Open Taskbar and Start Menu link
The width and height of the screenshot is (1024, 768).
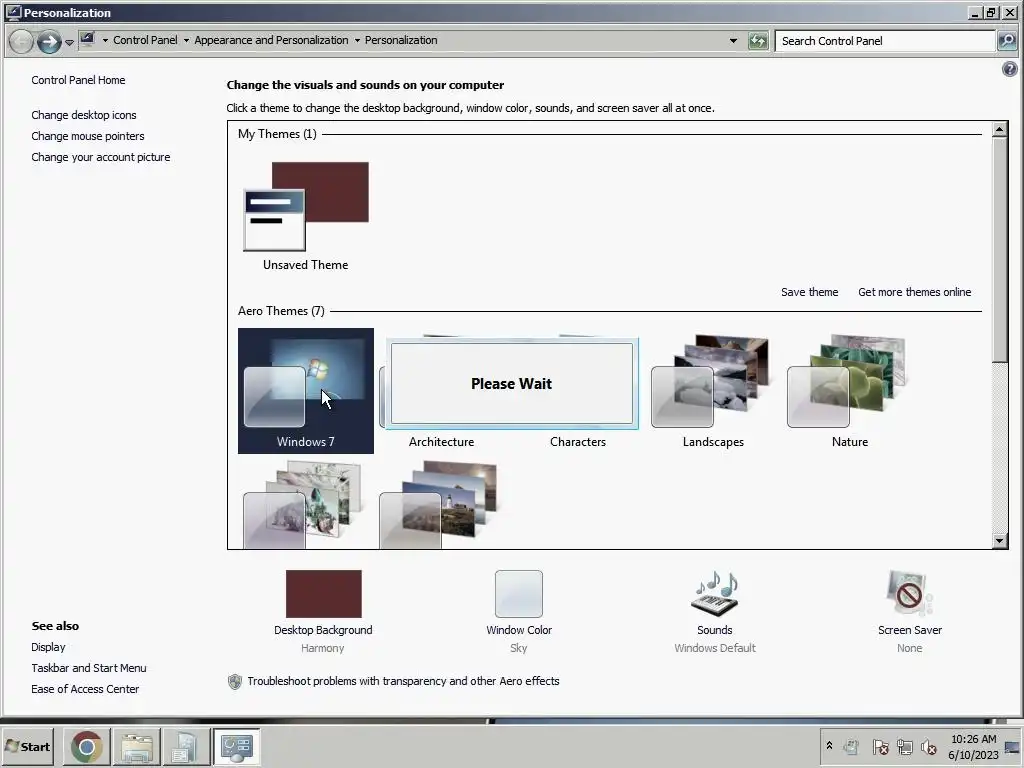(89, 668)
